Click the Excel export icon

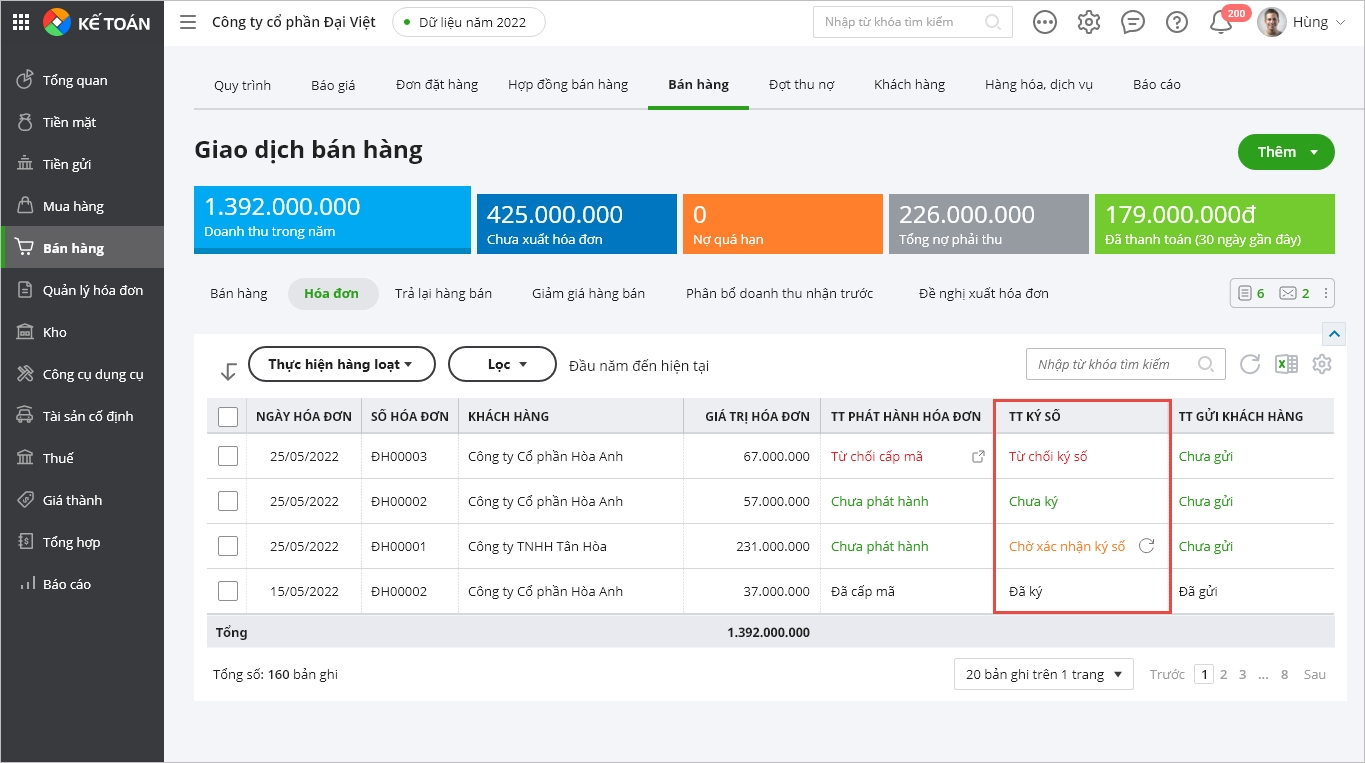(x=1286, y=364)
